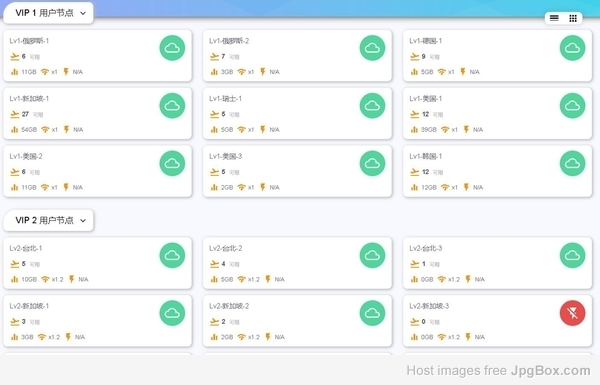Click the traffic bars icon on Lv1-新加坡-1

click(15, 130)
